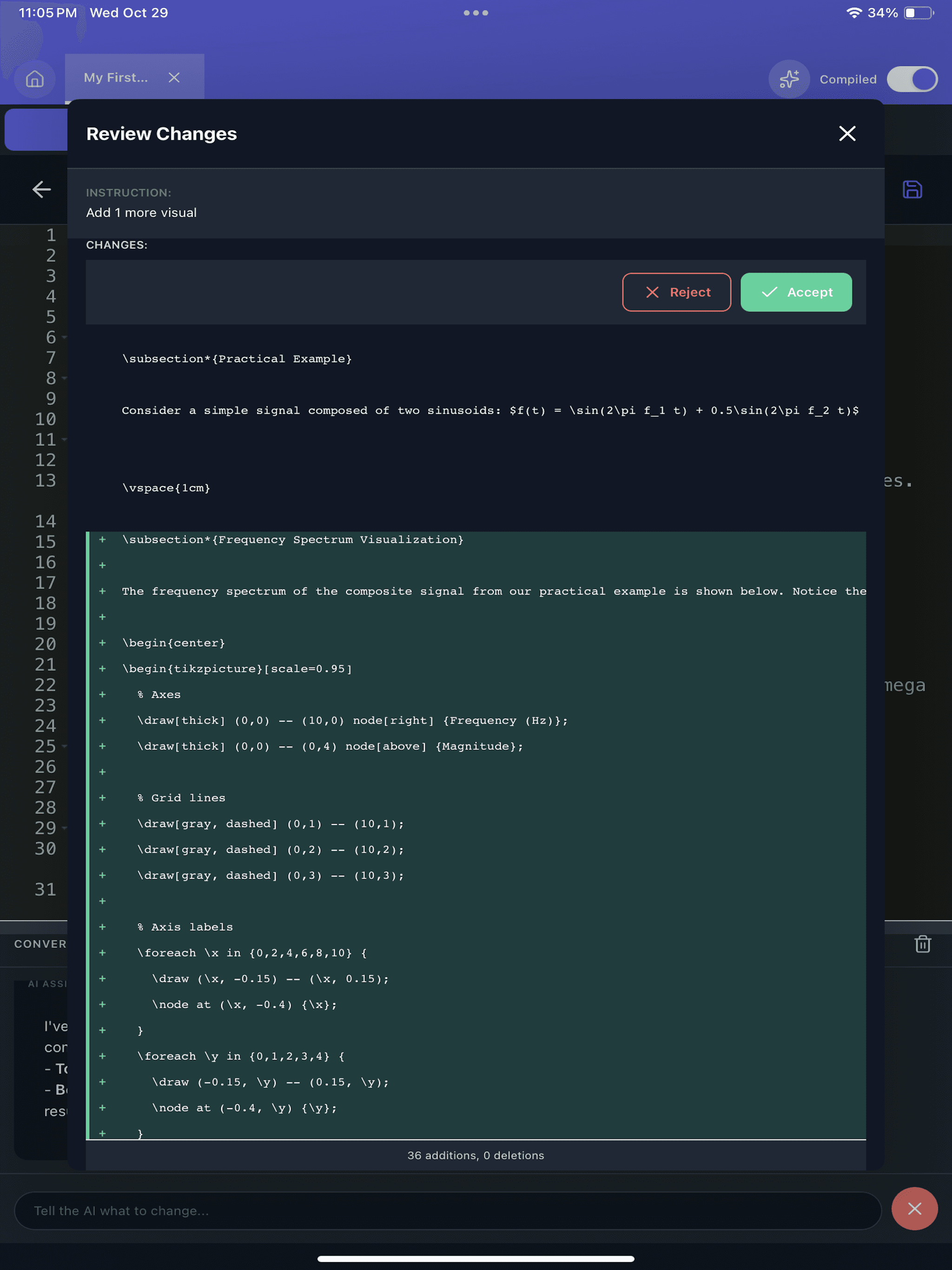This screenshot has height=1270, width=952.
Task: Open the Conversation tab on the left
Action: pos(39,943)
